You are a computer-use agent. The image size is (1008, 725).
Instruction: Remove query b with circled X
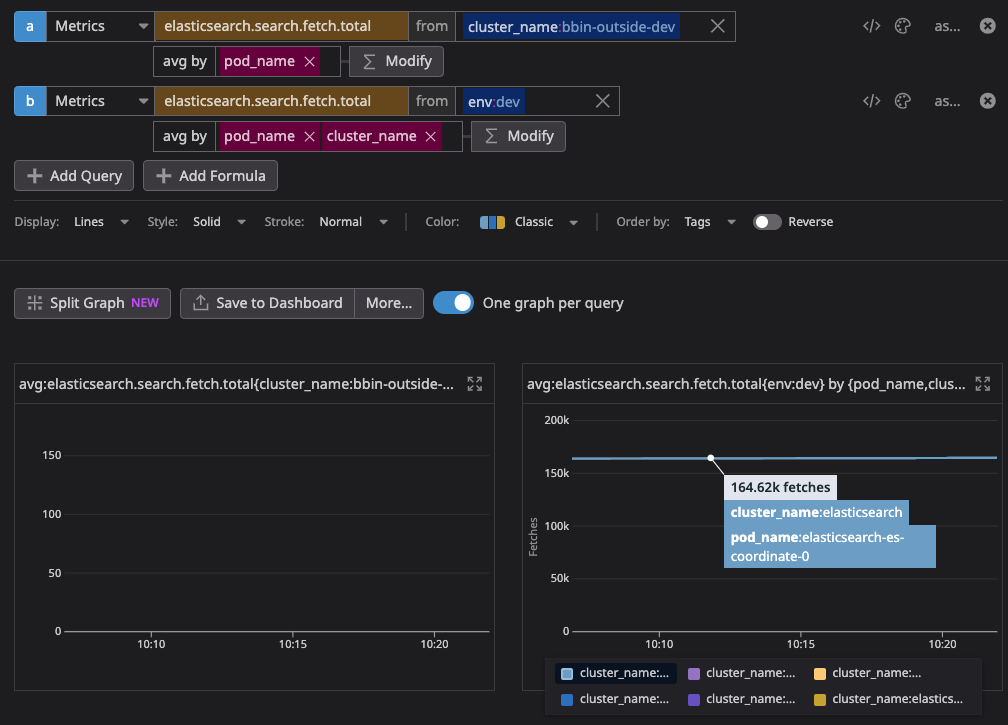(x=987, y=101)
